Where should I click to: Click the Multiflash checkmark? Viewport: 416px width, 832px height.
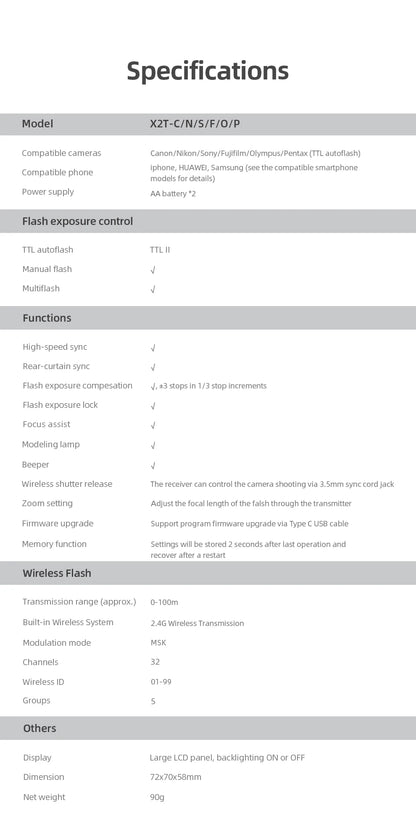tap(153, 290)
